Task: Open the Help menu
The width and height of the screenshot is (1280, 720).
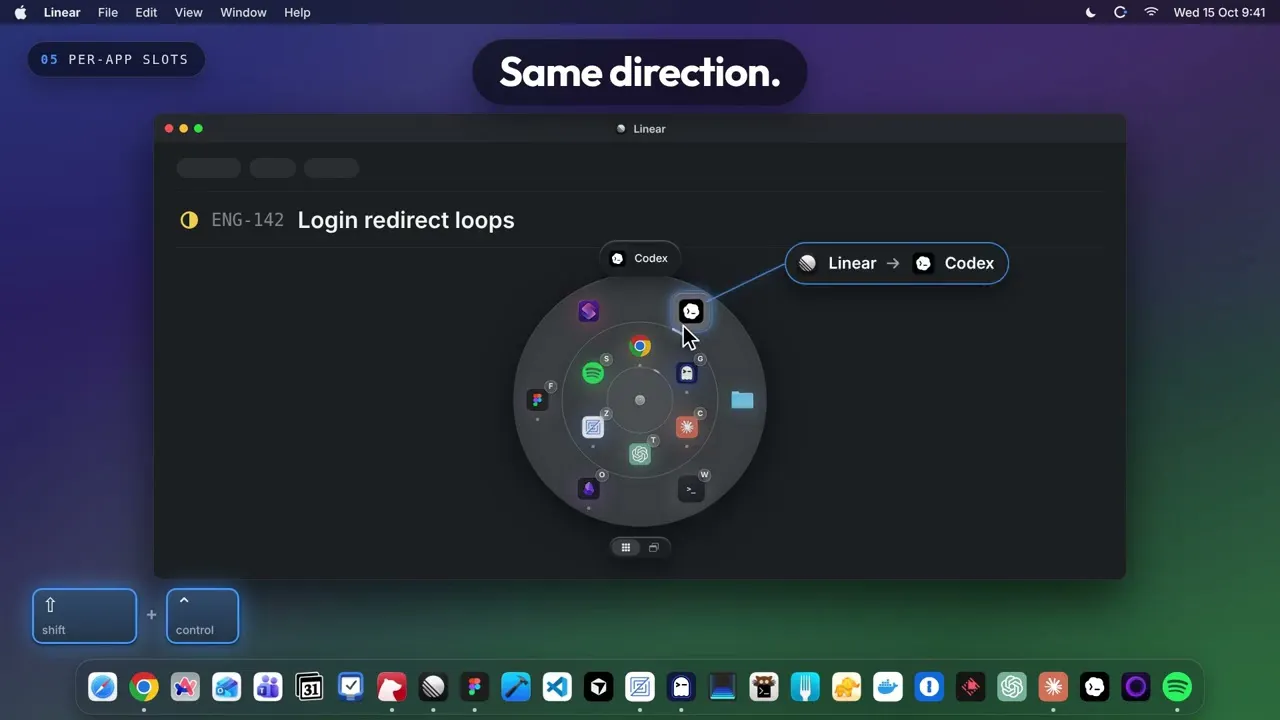Action: [297, 12]
